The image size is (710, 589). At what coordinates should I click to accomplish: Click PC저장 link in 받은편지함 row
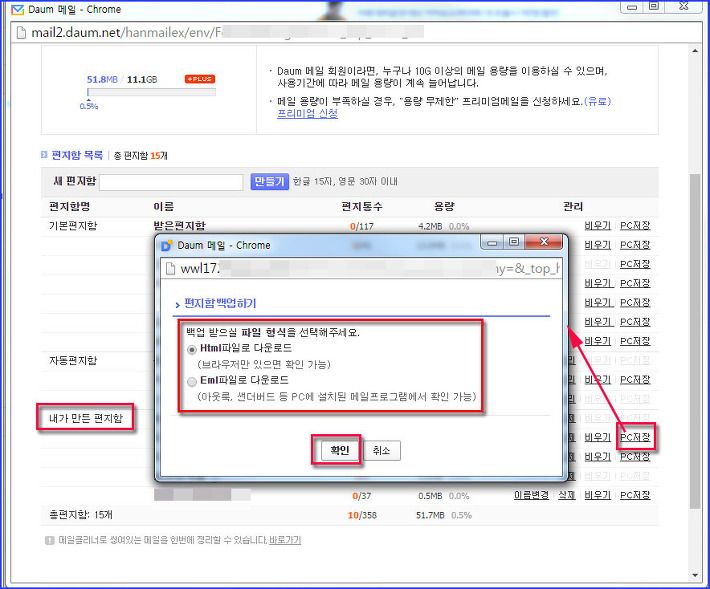point(635,225)
